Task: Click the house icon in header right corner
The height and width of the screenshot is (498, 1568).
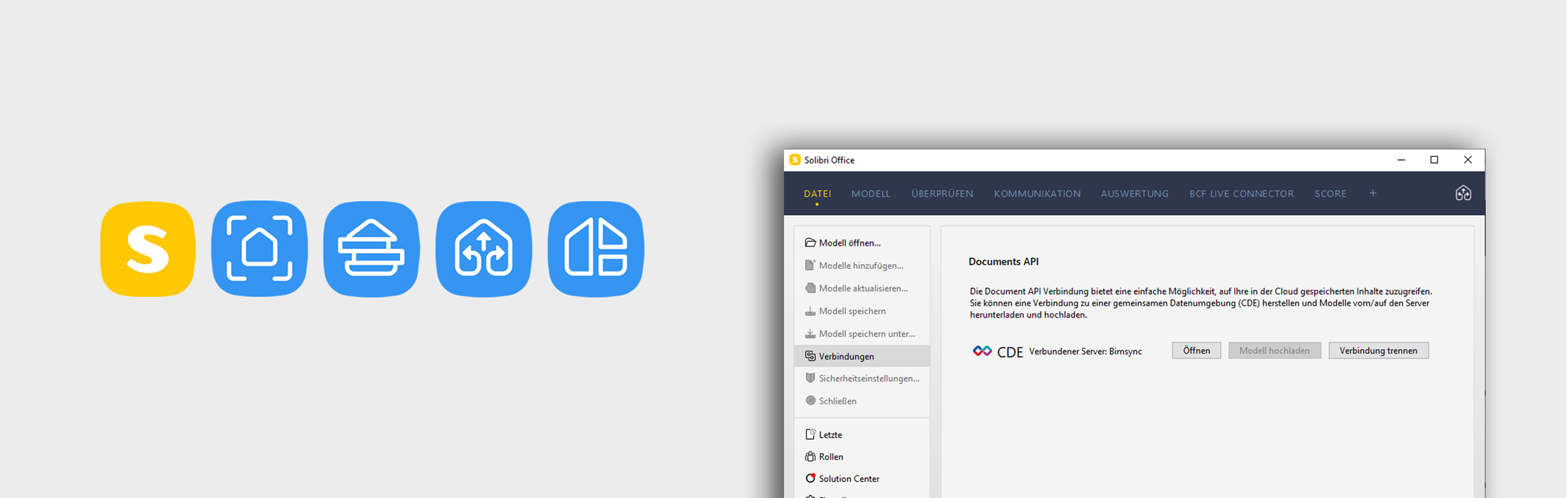Action: pos(1463,194)
